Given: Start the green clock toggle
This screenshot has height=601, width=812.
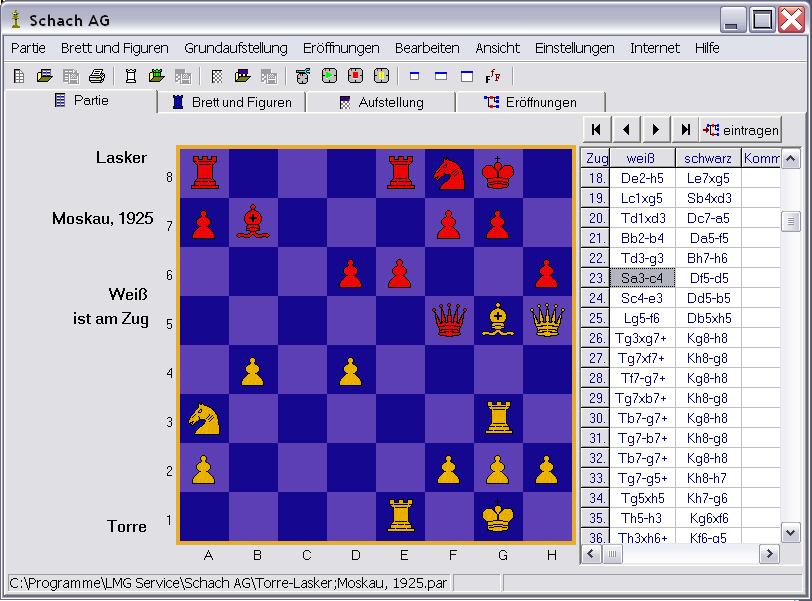Looking at the screenshot, I should (x=329, y=75).
